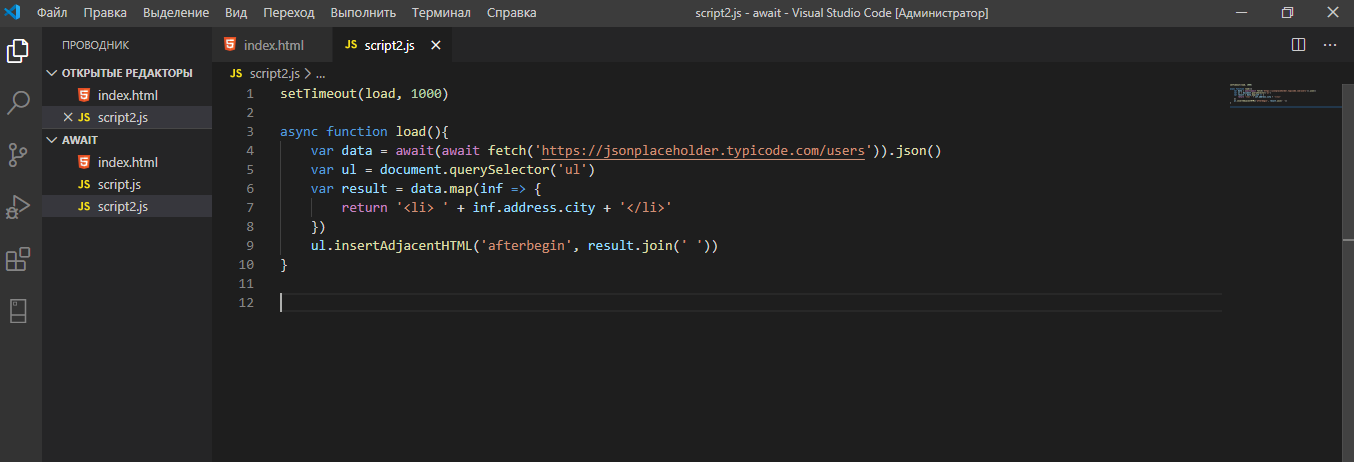This screenshot has height=462, width=1354.
Task: Click JS icon in the breadcrumb
Action: 236,74
